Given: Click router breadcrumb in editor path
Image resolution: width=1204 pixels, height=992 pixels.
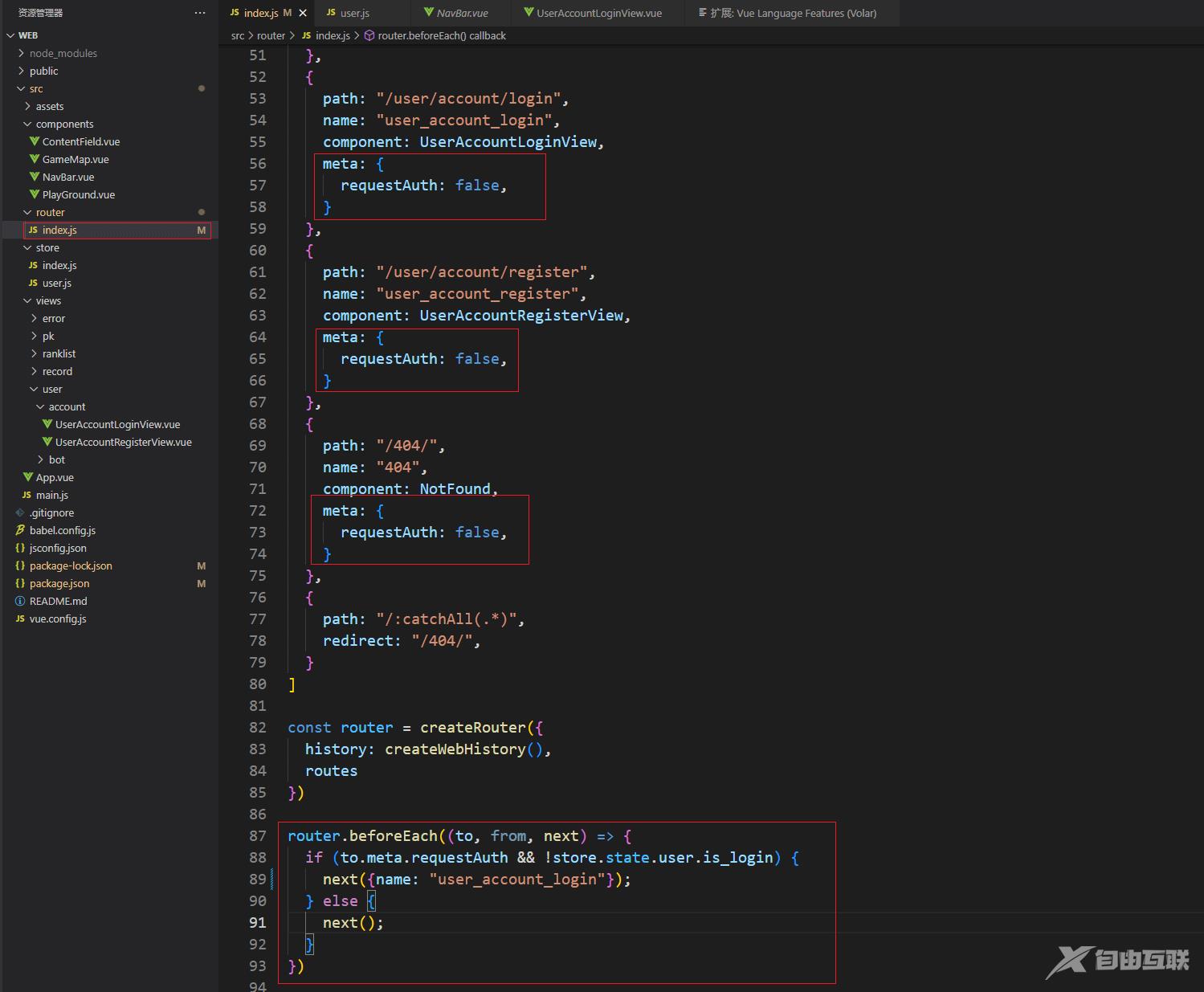Looking at the screenshot, I should pyautogui.click(x=271, y=35).
